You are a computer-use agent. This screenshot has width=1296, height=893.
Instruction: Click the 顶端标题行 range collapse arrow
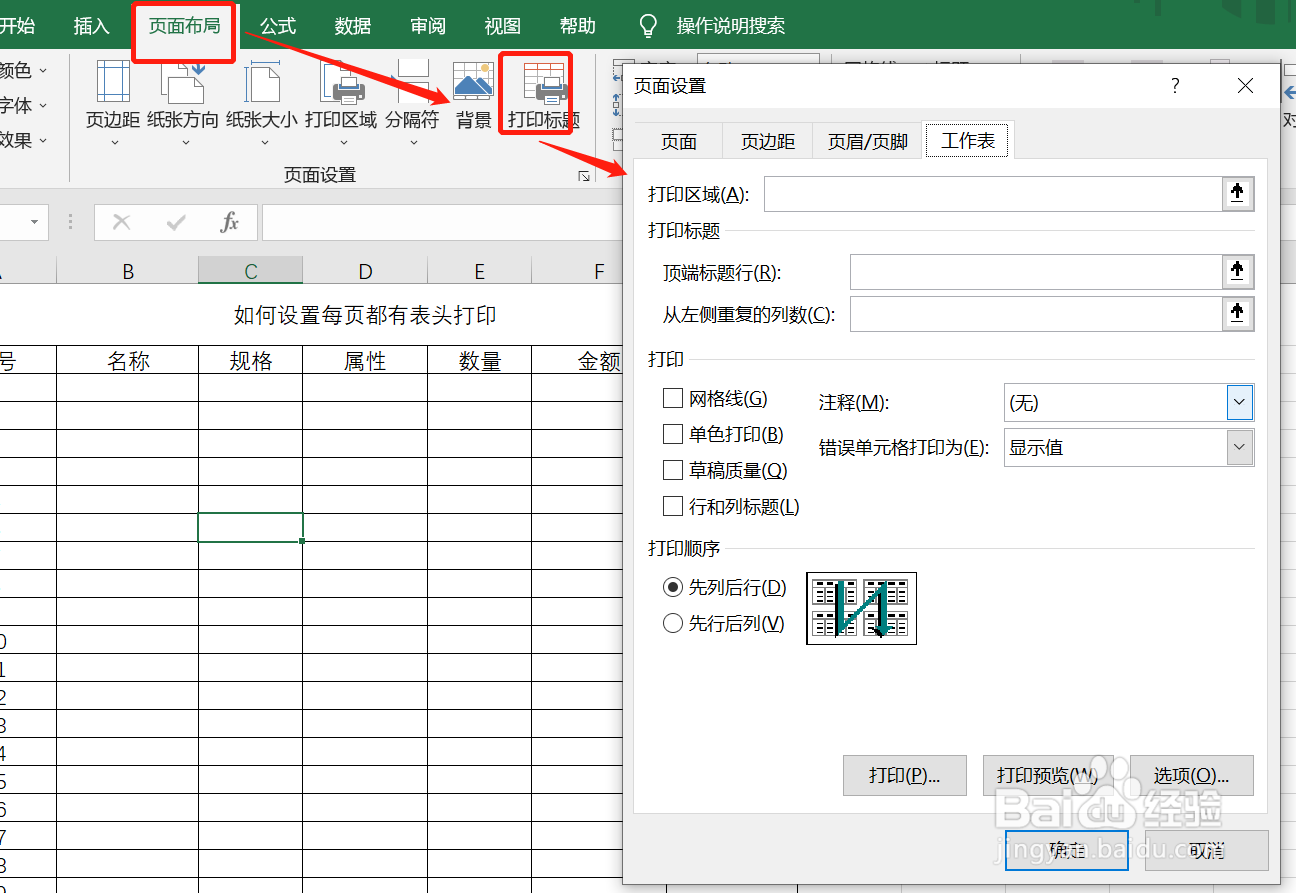pos(1237,271)
